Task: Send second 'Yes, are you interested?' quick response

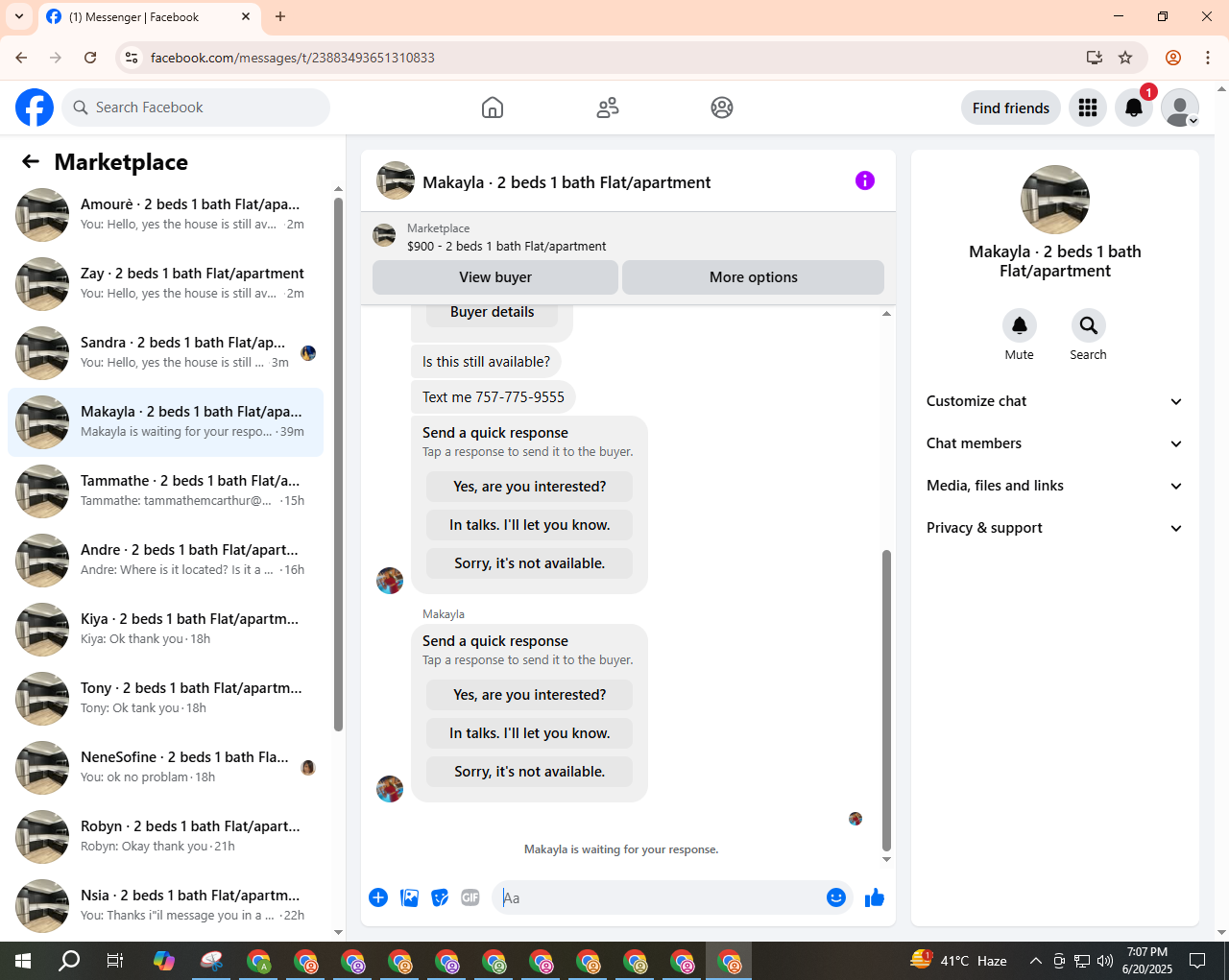Action: [530, 695]
